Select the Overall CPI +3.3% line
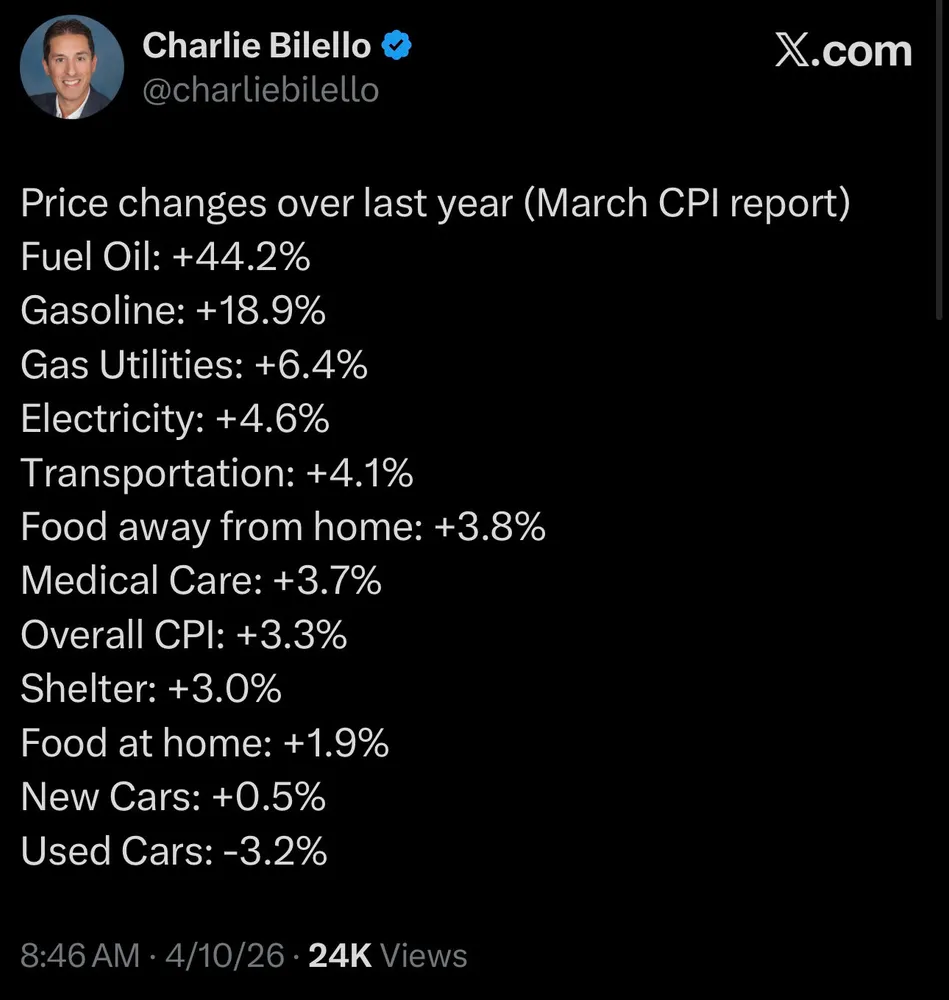Screen dimensions: 949x1000 point(184,635)
